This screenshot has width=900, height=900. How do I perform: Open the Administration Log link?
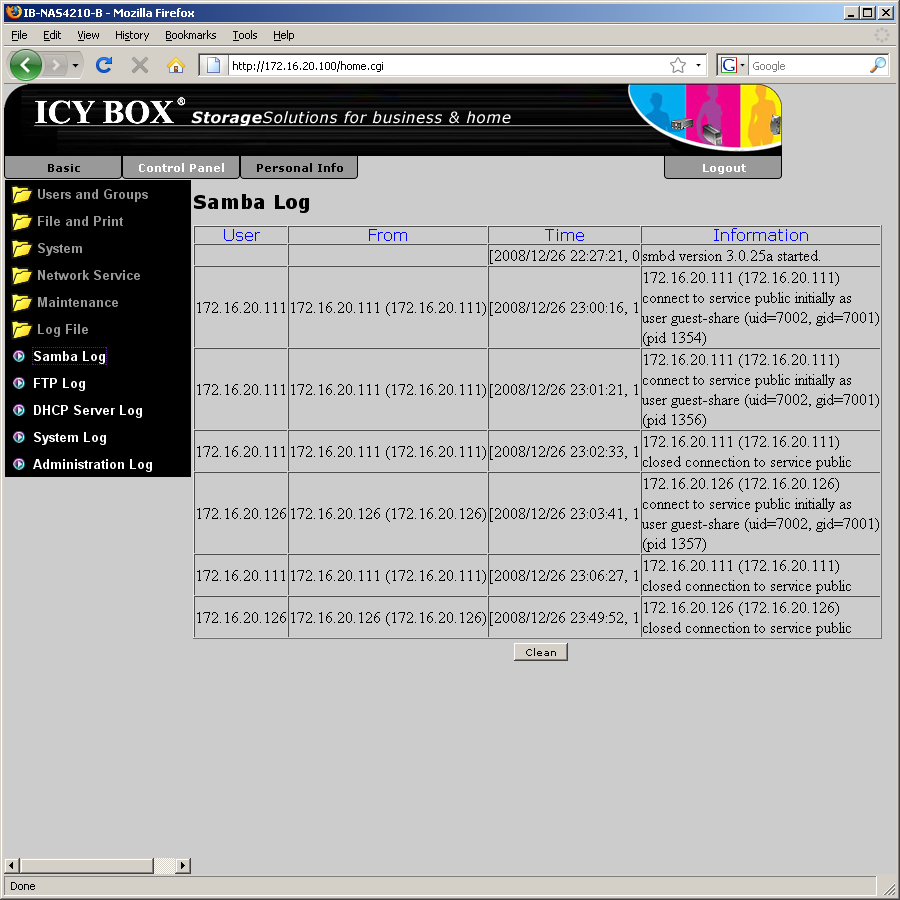[x=92, y=464]
